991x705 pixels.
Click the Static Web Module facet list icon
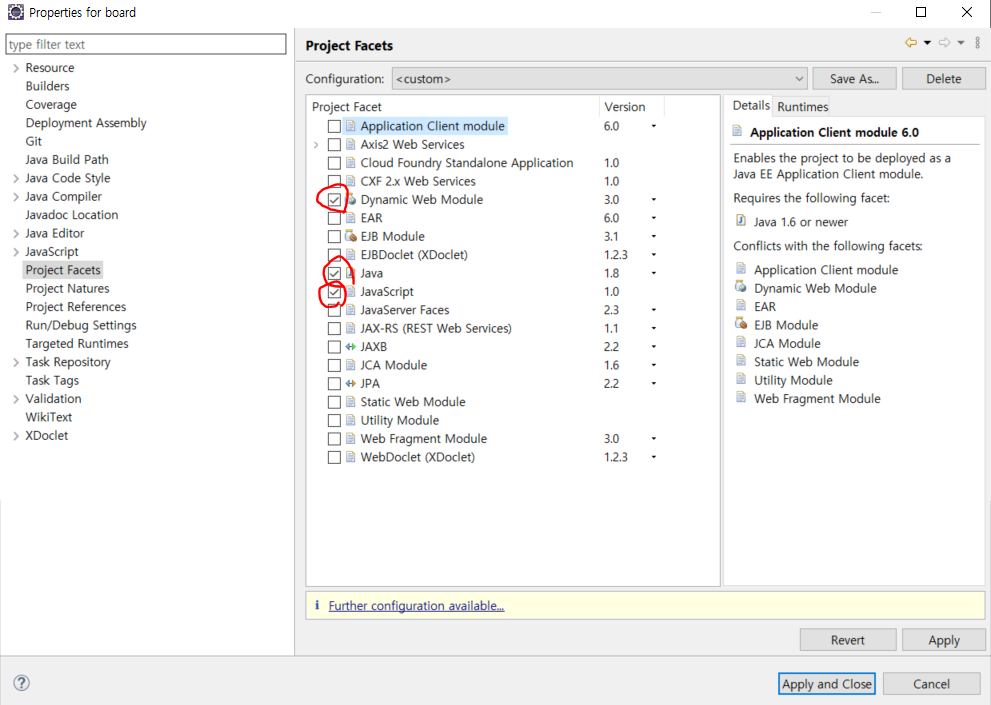coord(351,402)
